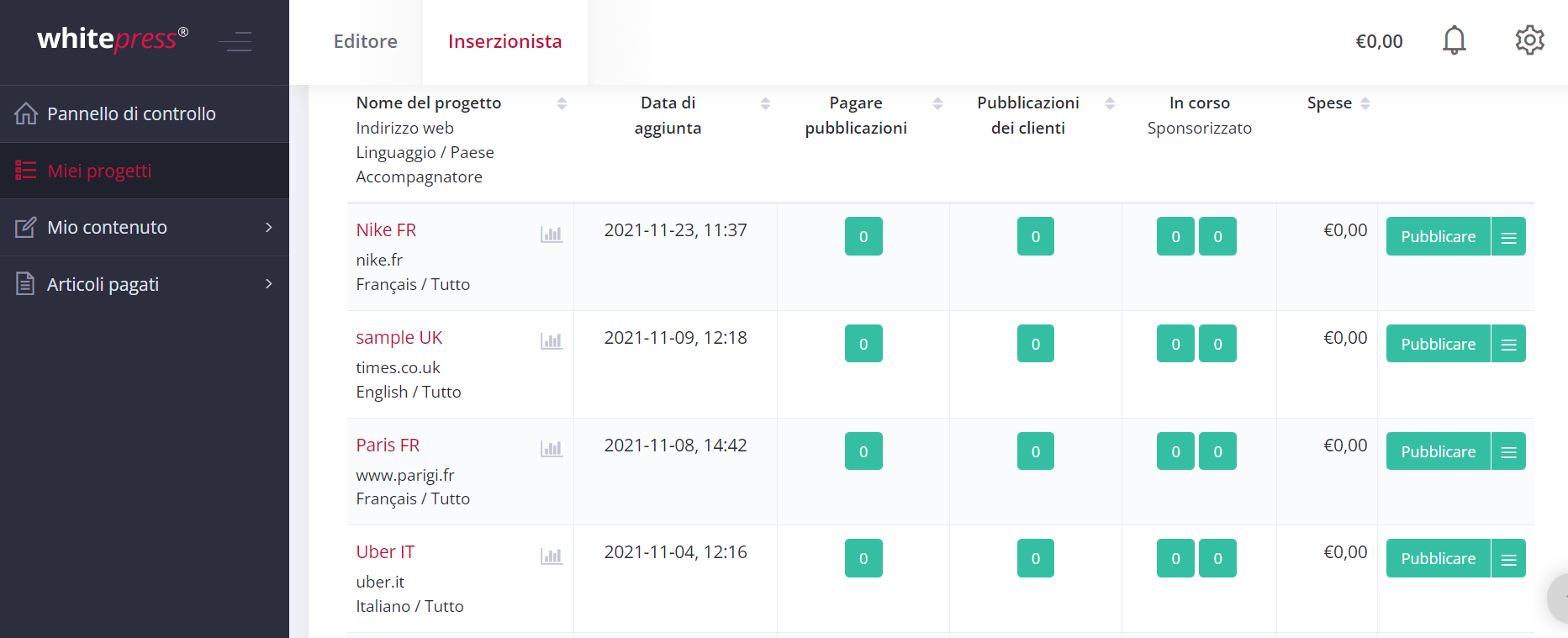Open the Paris FR project link
This screenshot has height=638, width=1568.
tap(388, 446)
